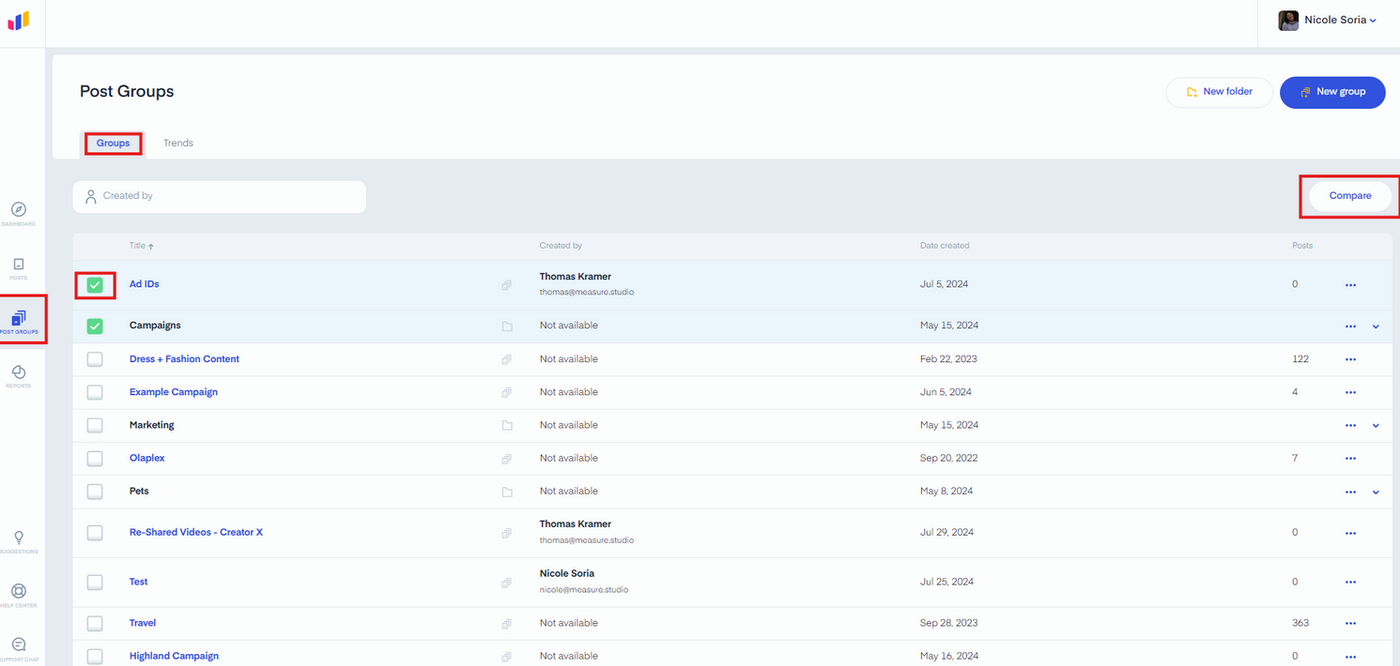This screenshot has height=666, width=1400.
Task: Click the Posts column header
Action: click(x=1302, y=245)
